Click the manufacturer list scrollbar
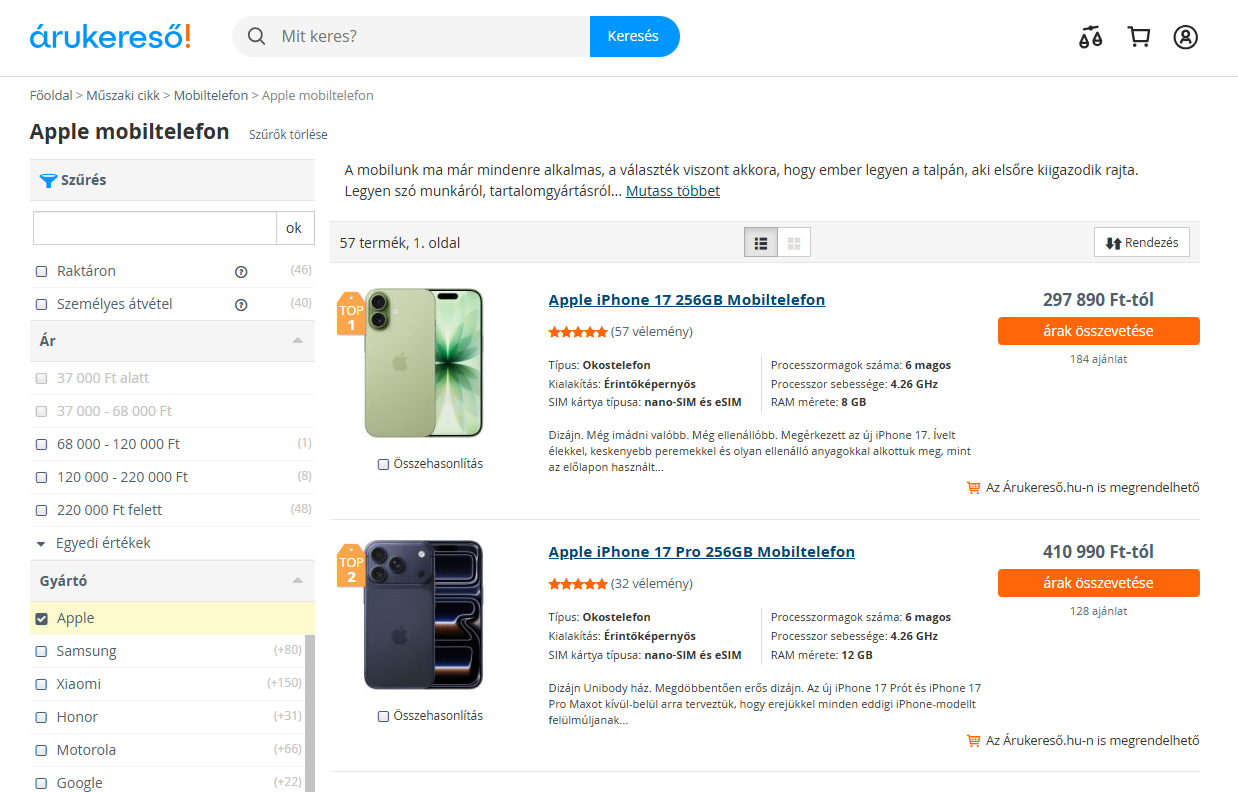The image size is (1238, 792). [309, 712]
